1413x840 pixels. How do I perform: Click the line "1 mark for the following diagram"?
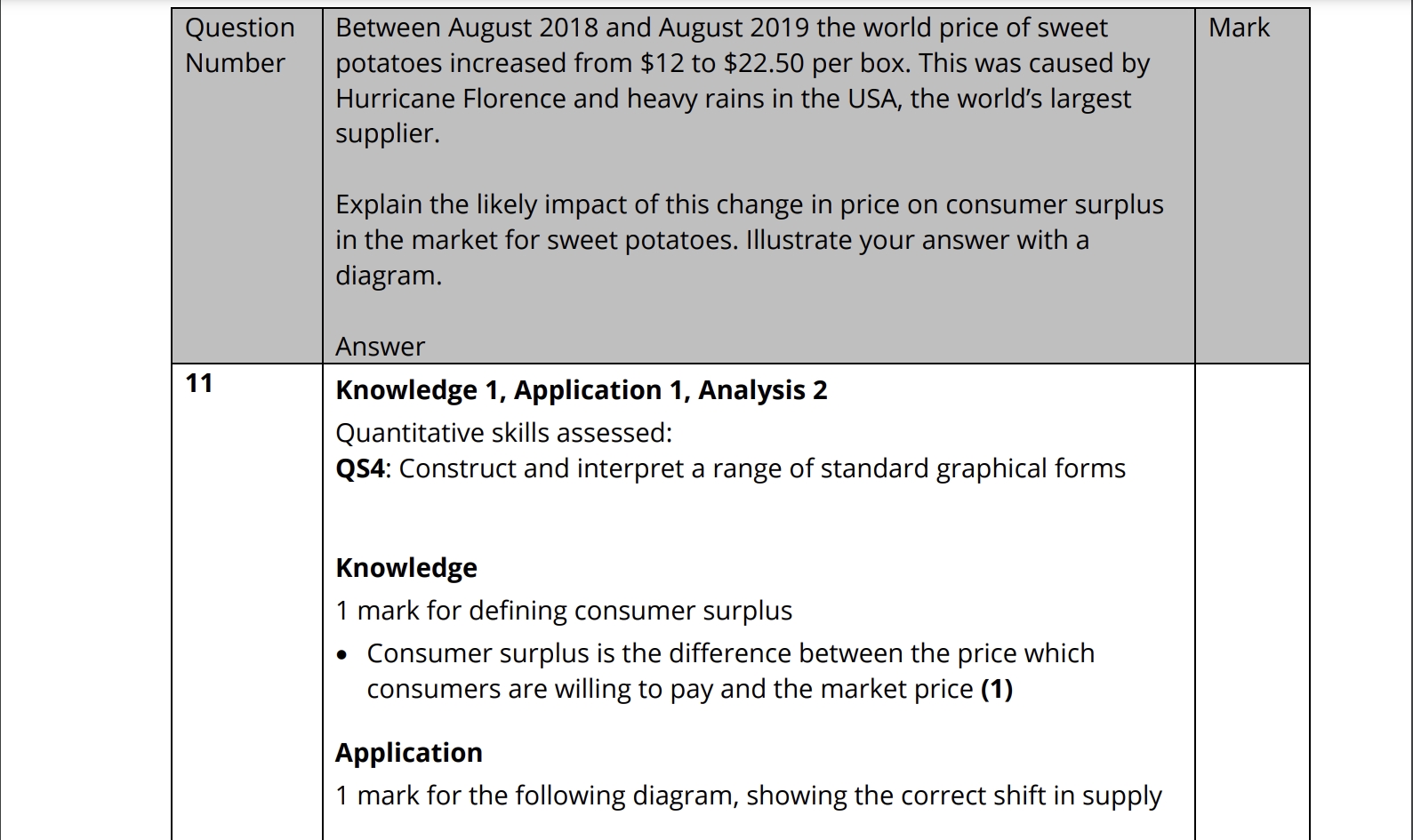748,796
